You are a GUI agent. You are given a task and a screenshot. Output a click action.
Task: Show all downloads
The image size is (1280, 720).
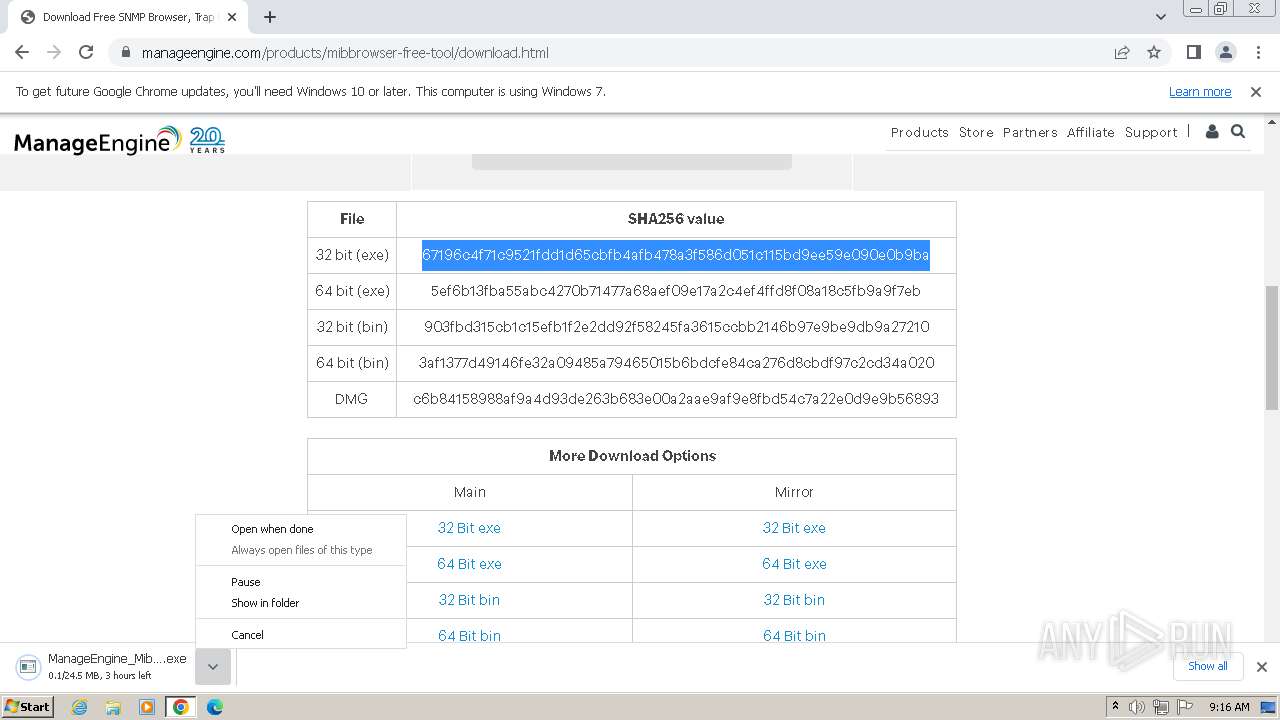click(1208, 666)
